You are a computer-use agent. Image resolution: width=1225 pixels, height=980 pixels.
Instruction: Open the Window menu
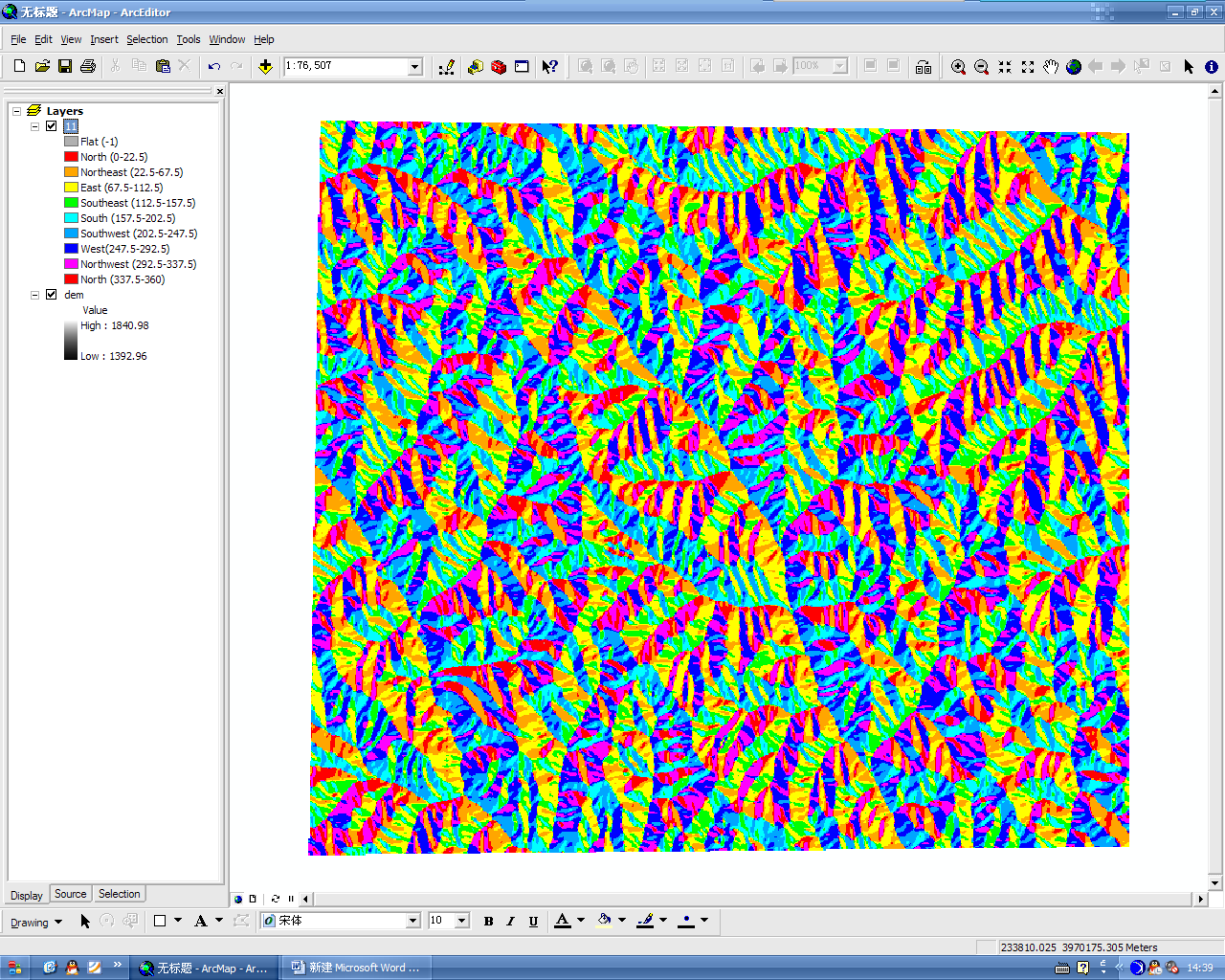click(227, 39)
